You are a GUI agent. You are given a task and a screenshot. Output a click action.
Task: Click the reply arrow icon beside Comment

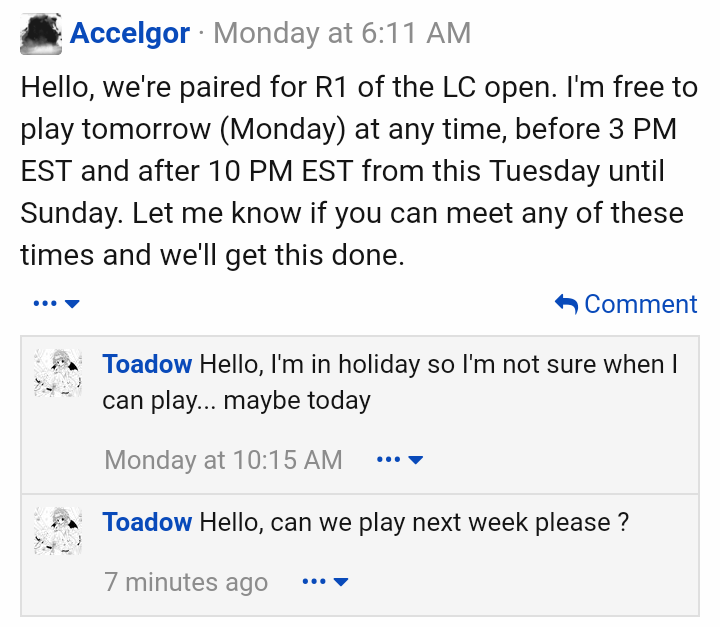(x=566, y=304)
